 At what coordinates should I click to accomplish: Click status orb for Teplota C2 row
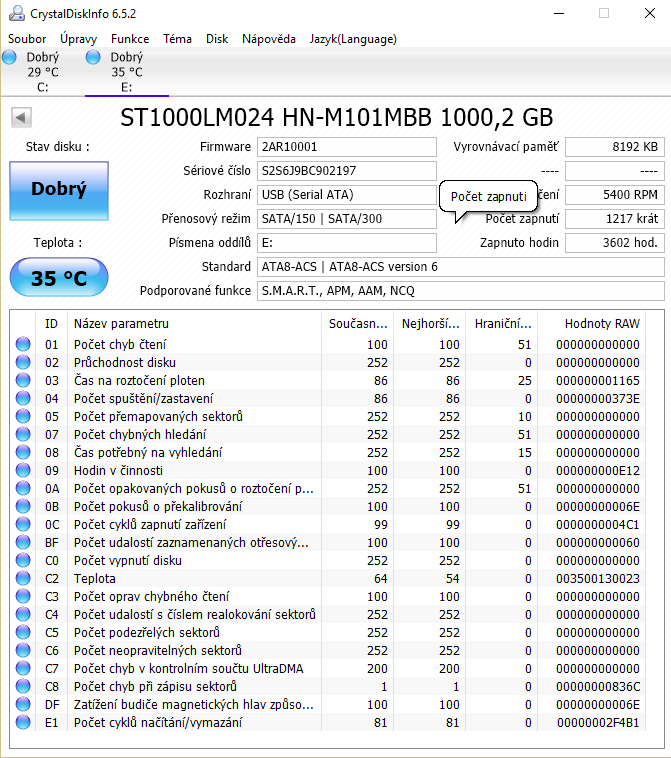23,578
